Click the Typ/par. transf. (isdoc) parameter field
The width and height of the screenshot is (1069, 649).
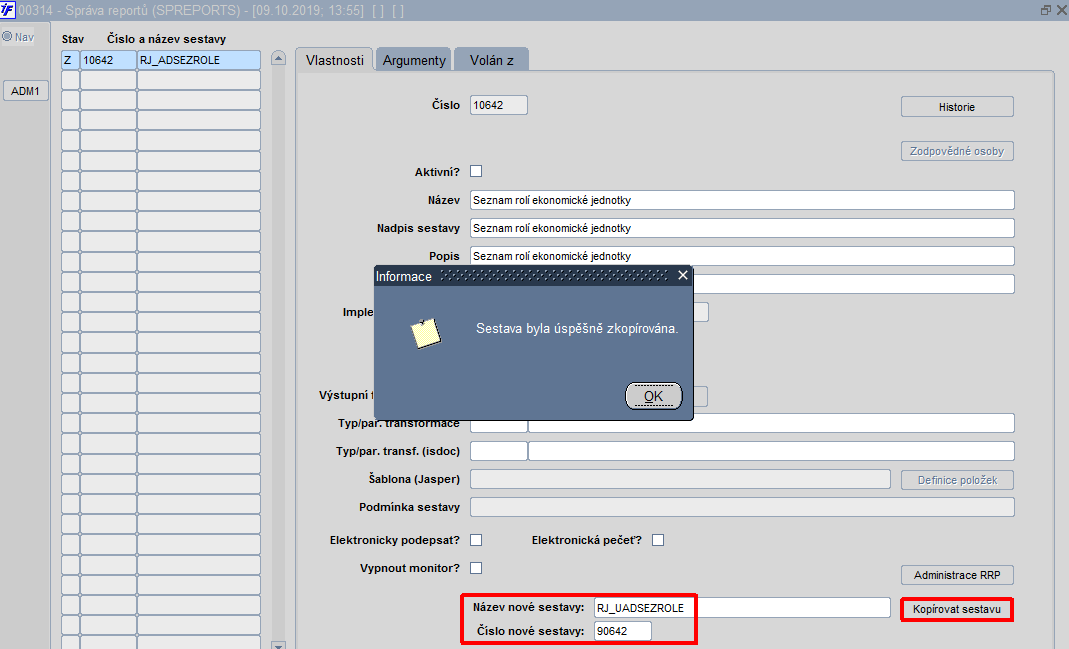click(771, 451)
